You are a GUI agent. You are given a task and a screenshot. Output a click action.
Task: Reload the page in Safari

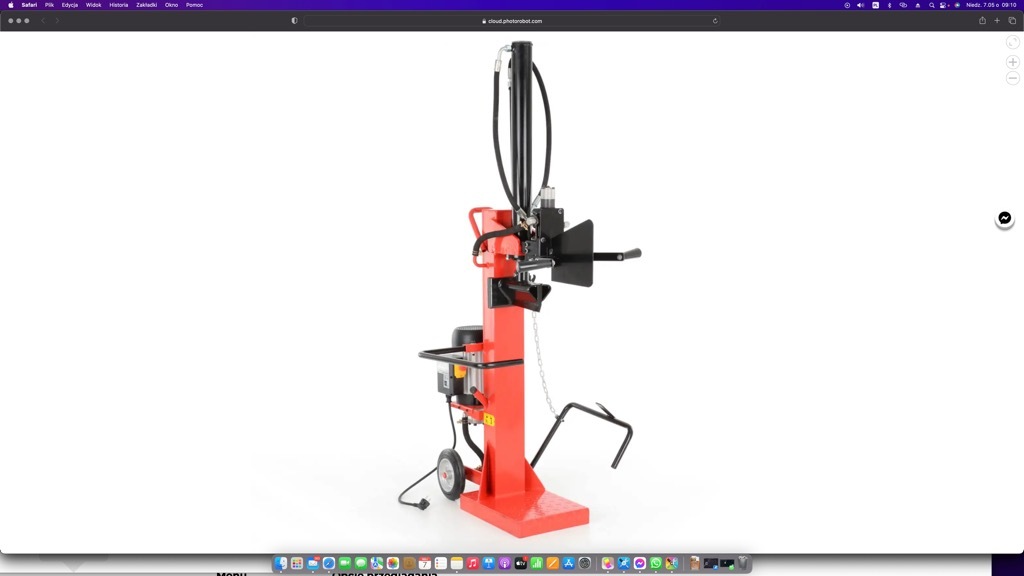pyautogui.click(x=715, y=21)
